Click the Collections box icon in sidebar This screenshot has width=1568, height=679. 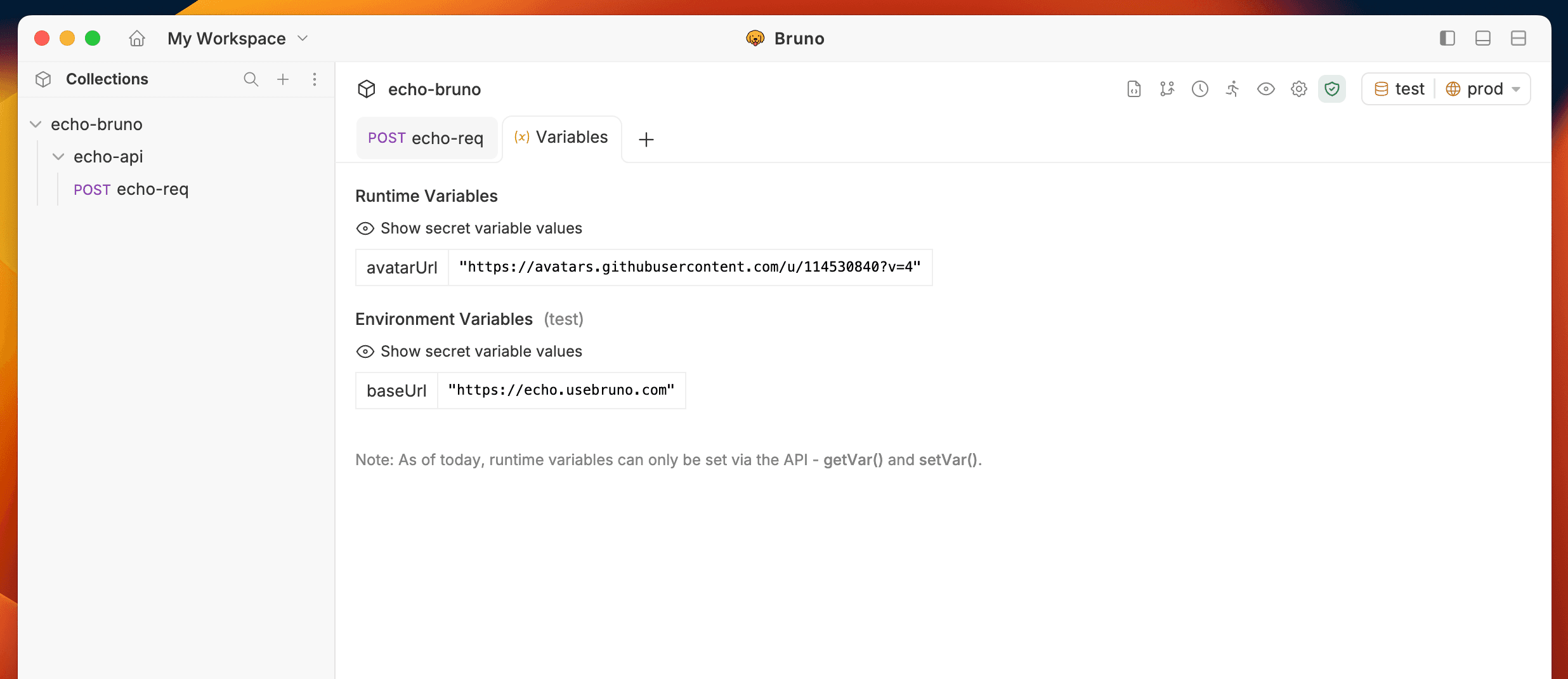[x=43, y=79]
